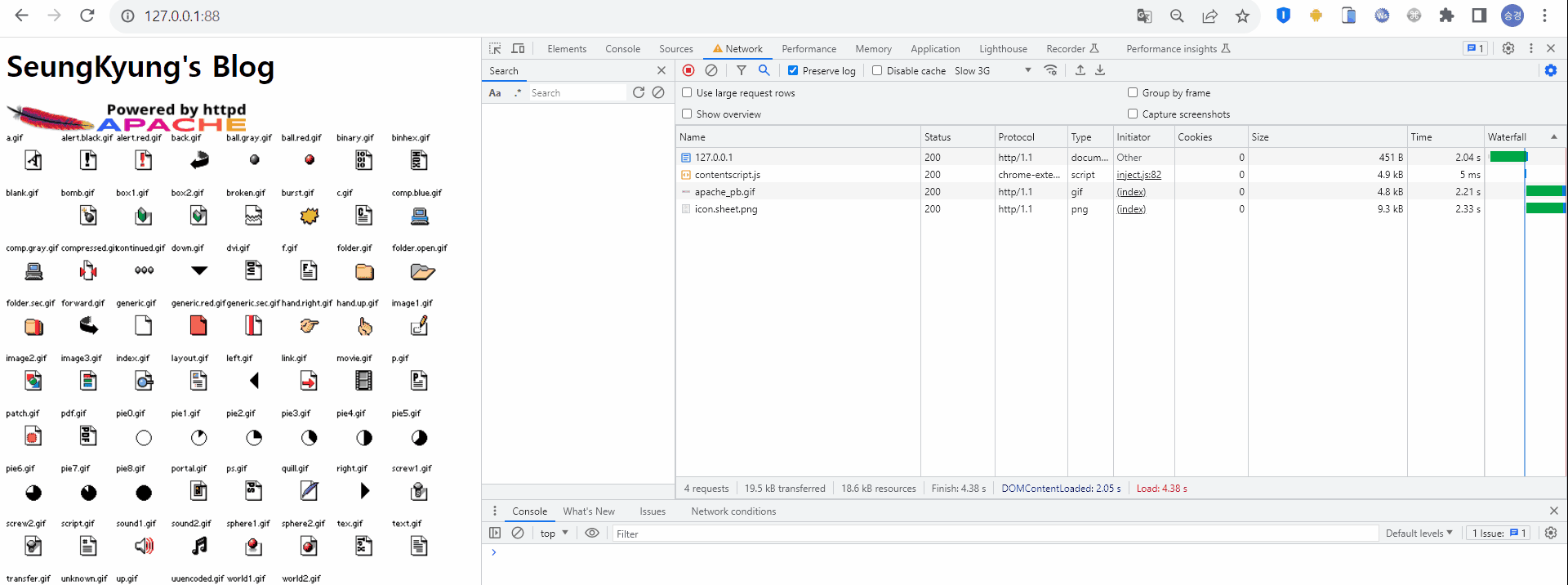Click the browser address bar URL
The width and height of the screenshot is (1568, 585).
click(x=182, y=16)
